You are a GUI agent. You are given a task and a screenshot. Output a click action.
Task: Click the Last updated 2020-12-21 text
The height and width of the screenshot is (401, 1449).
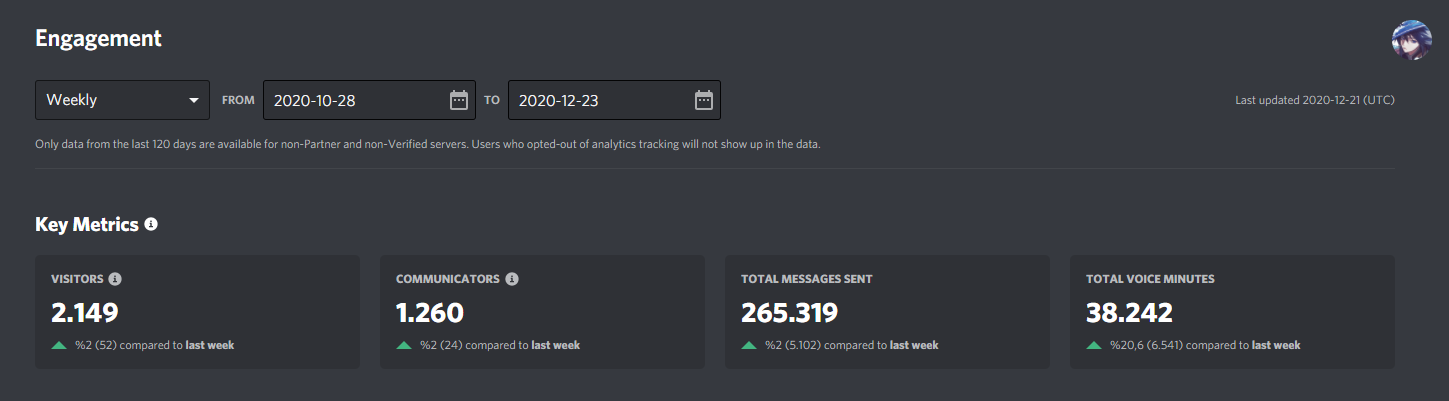(x=1315, y=100)
